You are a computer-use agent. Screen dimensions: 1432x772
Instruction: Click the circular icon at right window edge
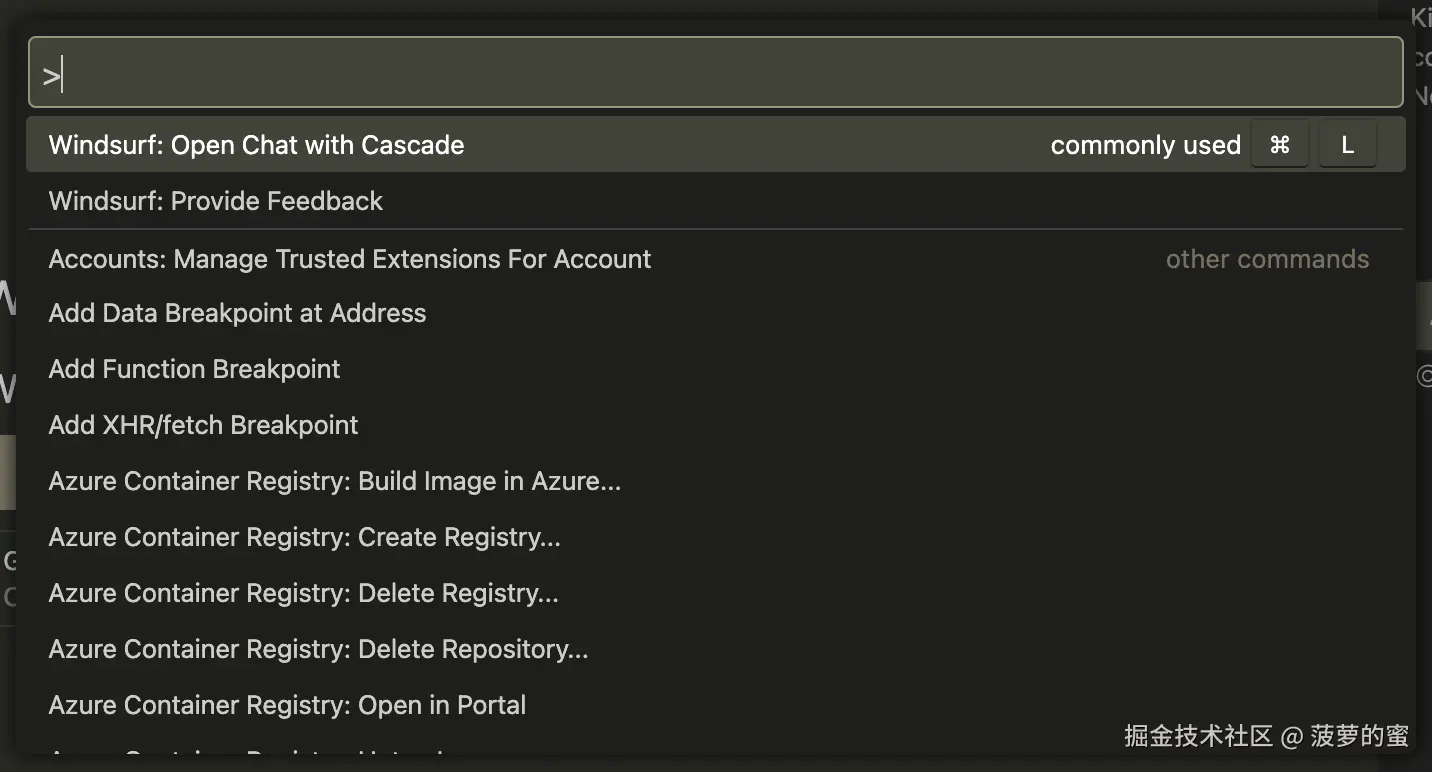click(1425, 376)
